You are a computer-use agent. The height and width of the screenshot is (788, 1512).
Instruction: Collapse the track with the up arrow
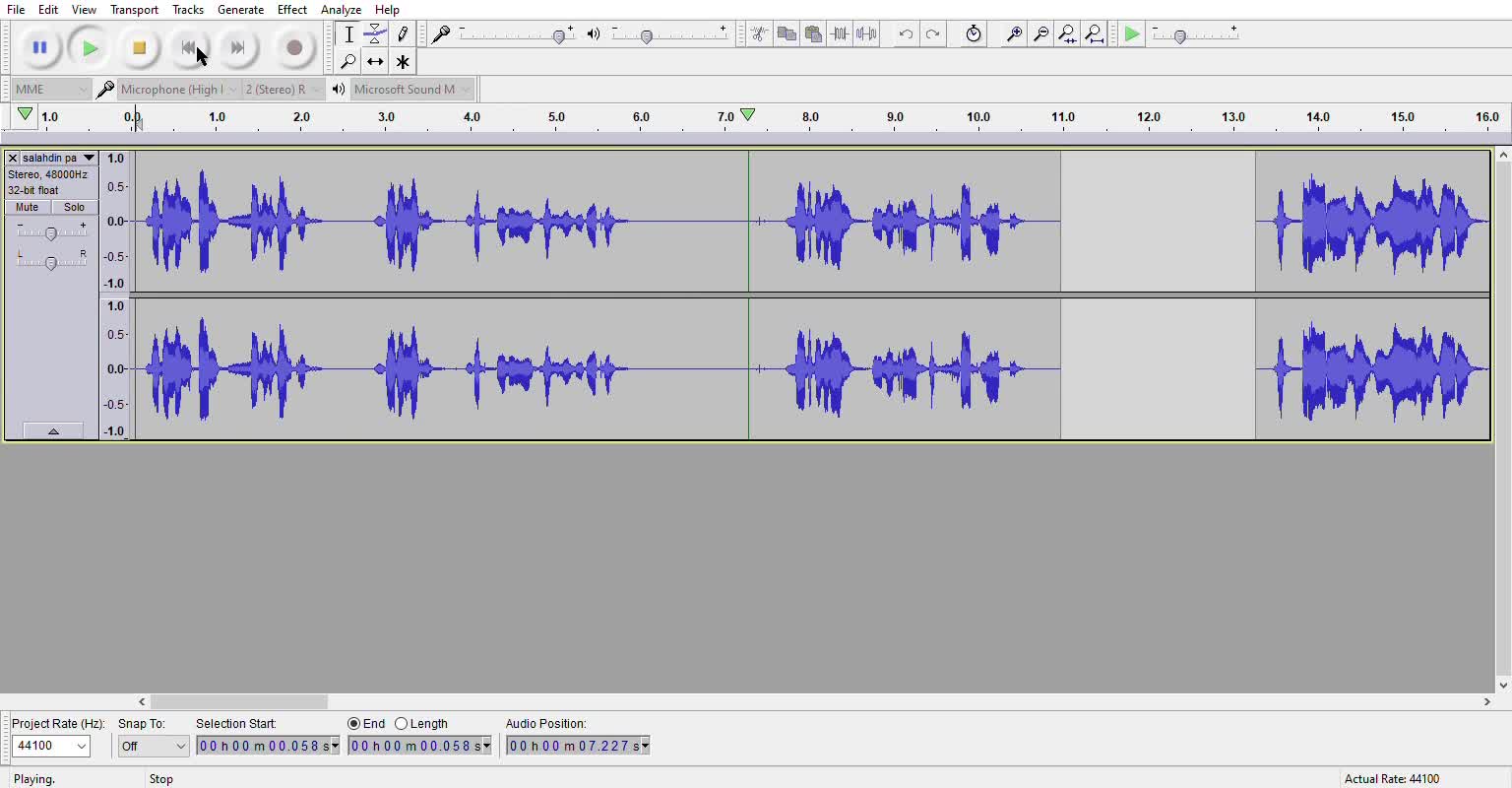pyautogui.click(x=53, y=430)
